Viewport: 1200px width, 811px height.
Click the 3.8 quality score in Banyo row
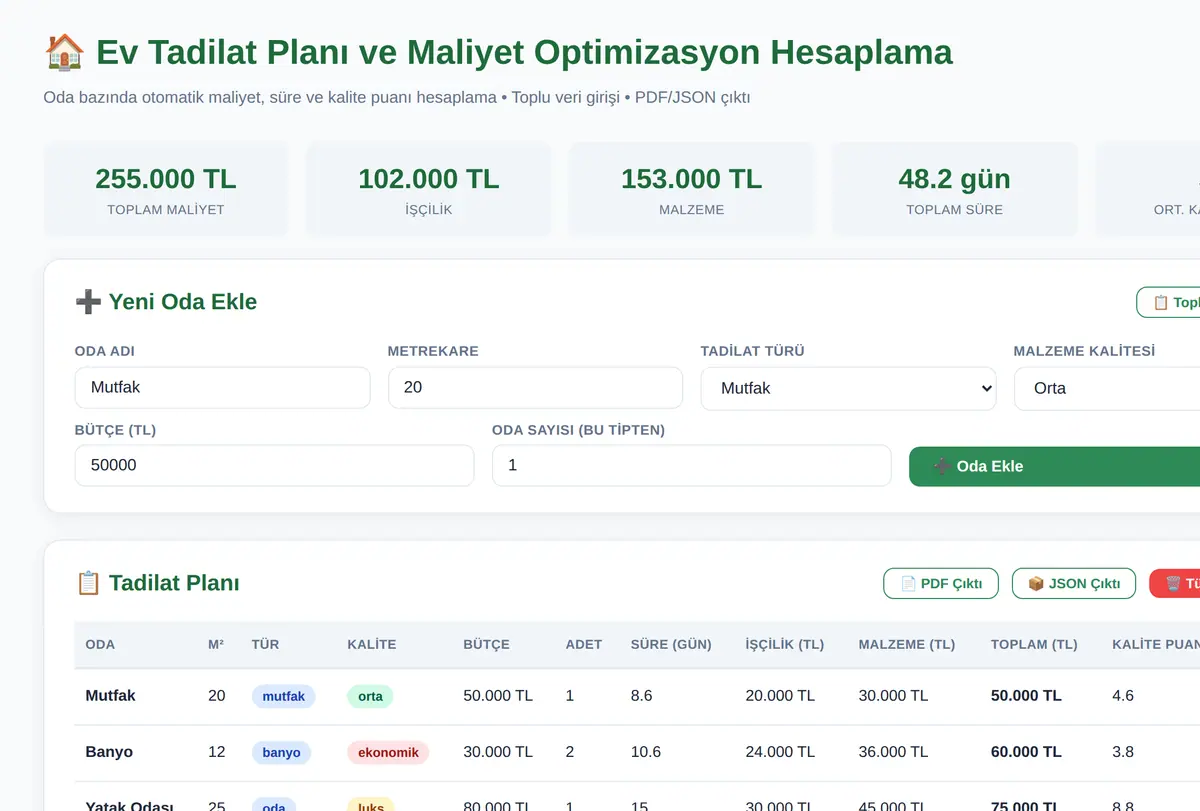(x=1123, y=752)
